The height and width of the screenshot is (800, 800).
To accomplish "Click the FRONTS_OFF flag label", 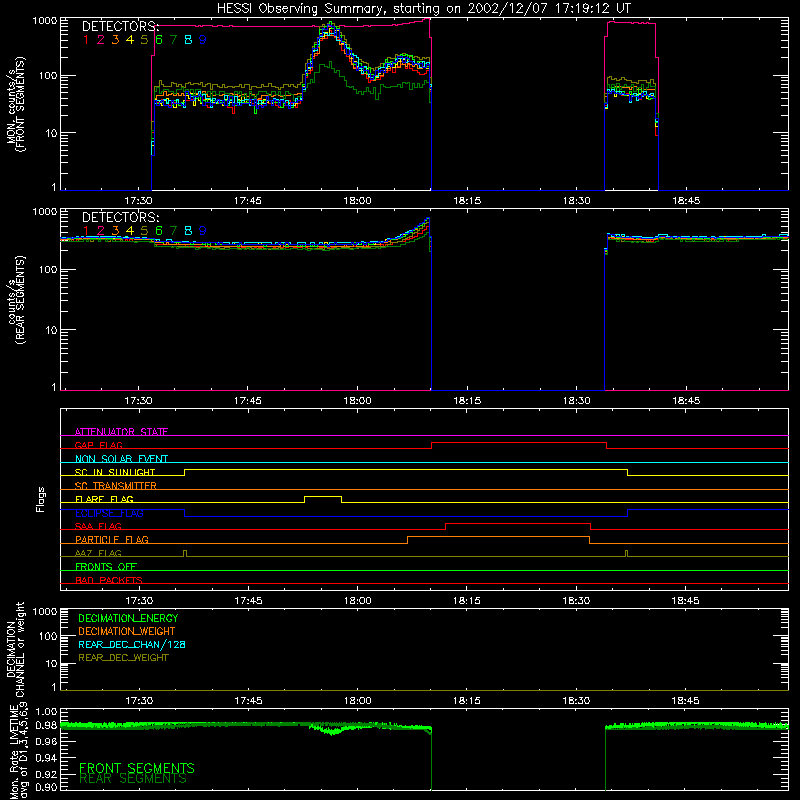I will (106, 566).
